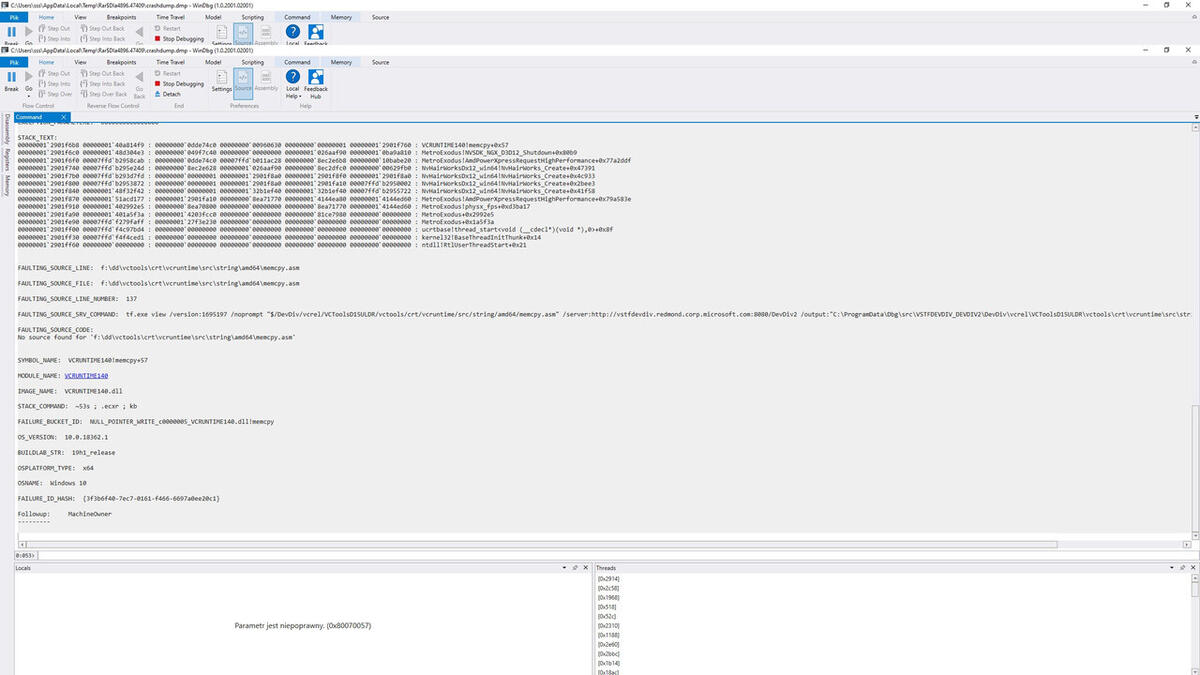Open the Feedback Hub
The image size is (1200, 675).
pos(316,84)
